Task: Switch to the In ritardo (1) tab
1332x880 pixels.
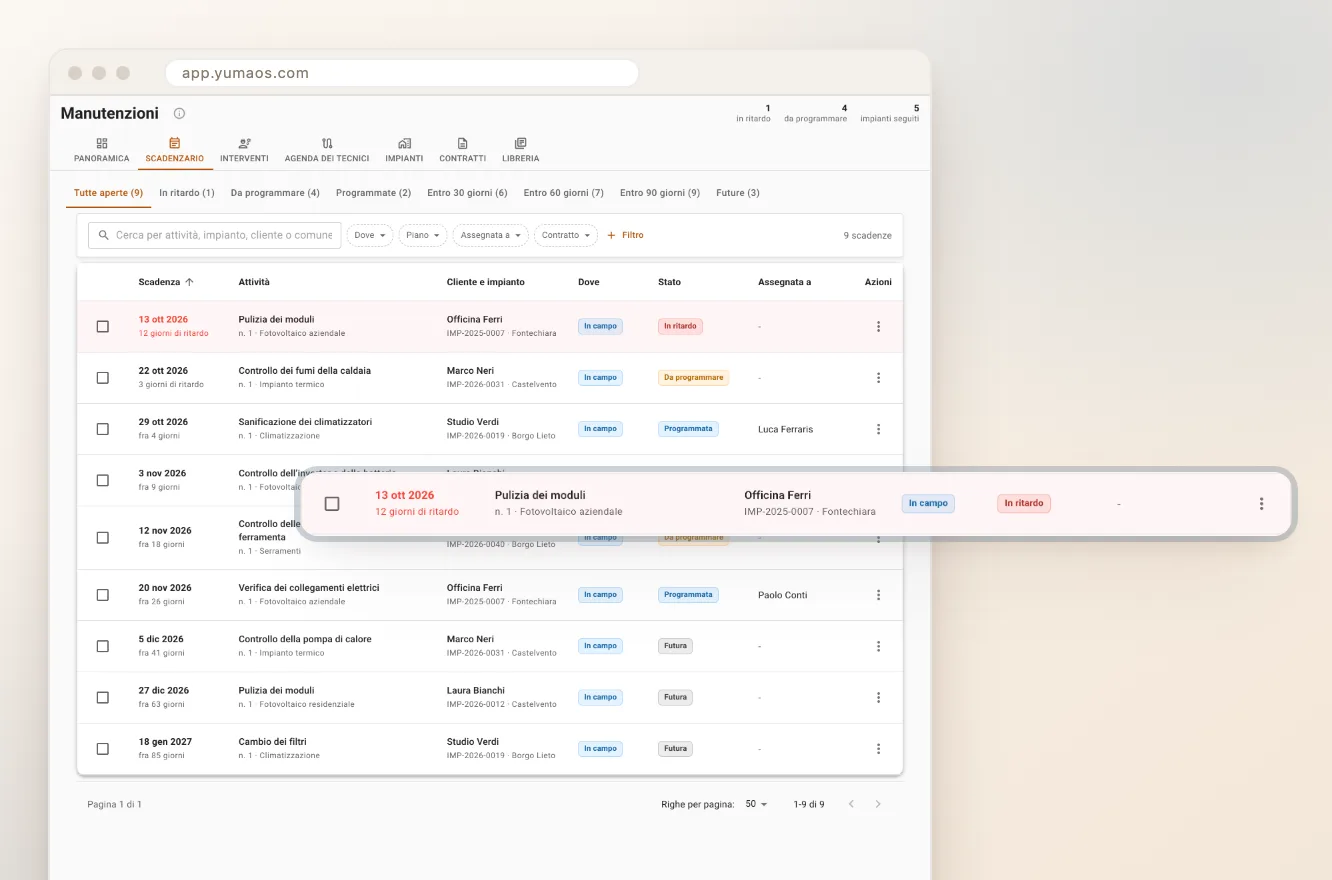Action: point(187,193)
